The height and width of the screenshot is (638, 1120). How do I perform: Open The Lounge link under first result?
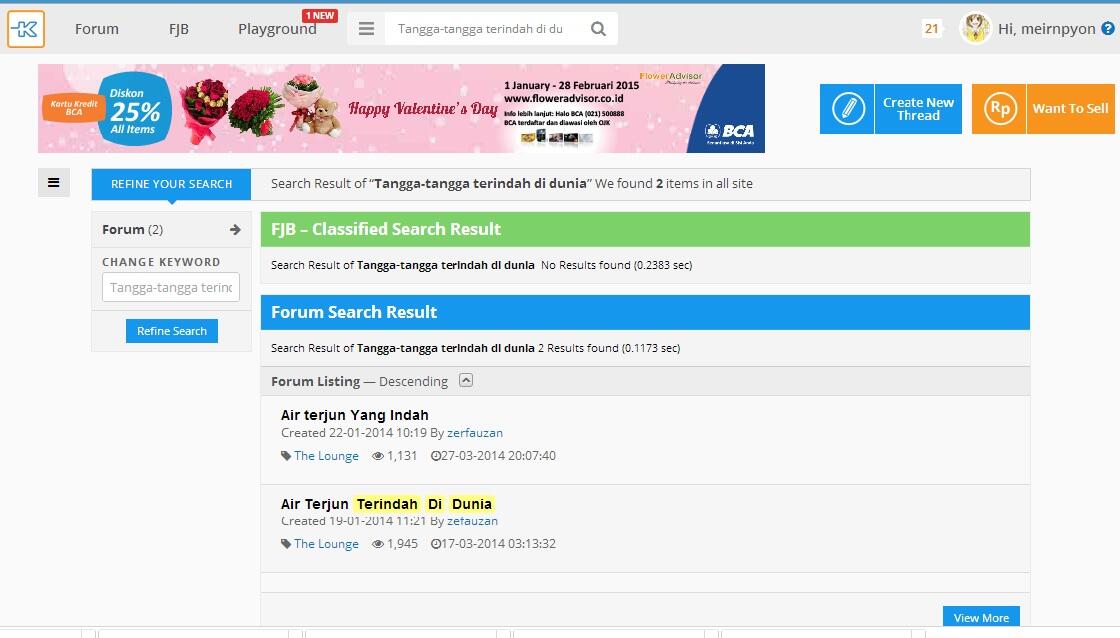[326, 456]
